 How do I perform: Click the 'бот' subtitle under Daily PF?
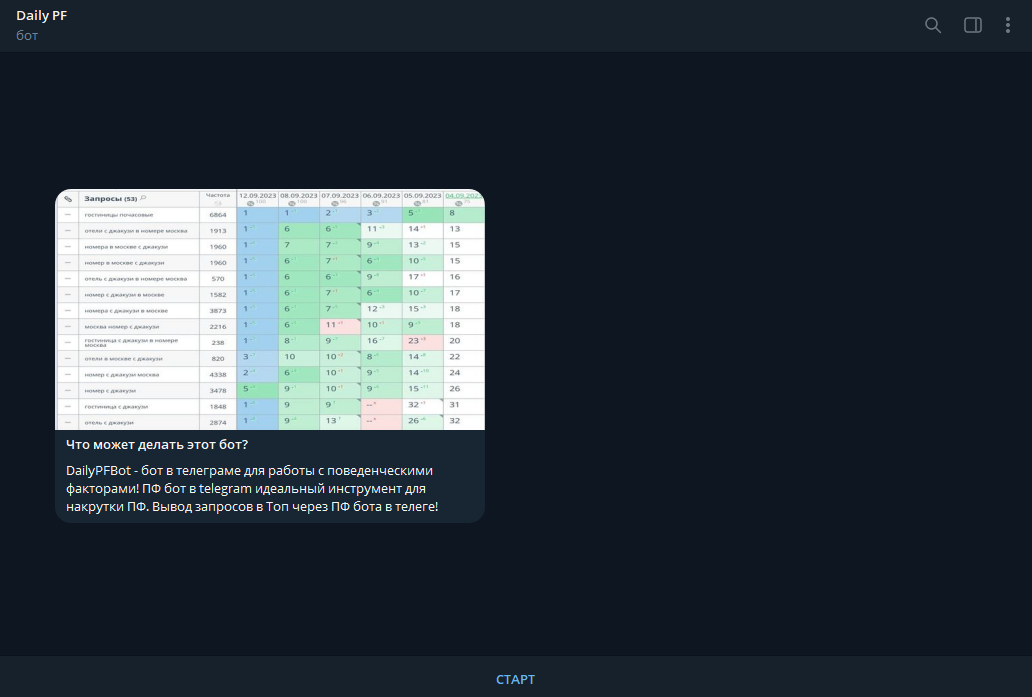pyautogui.click(x=27, y=36)
